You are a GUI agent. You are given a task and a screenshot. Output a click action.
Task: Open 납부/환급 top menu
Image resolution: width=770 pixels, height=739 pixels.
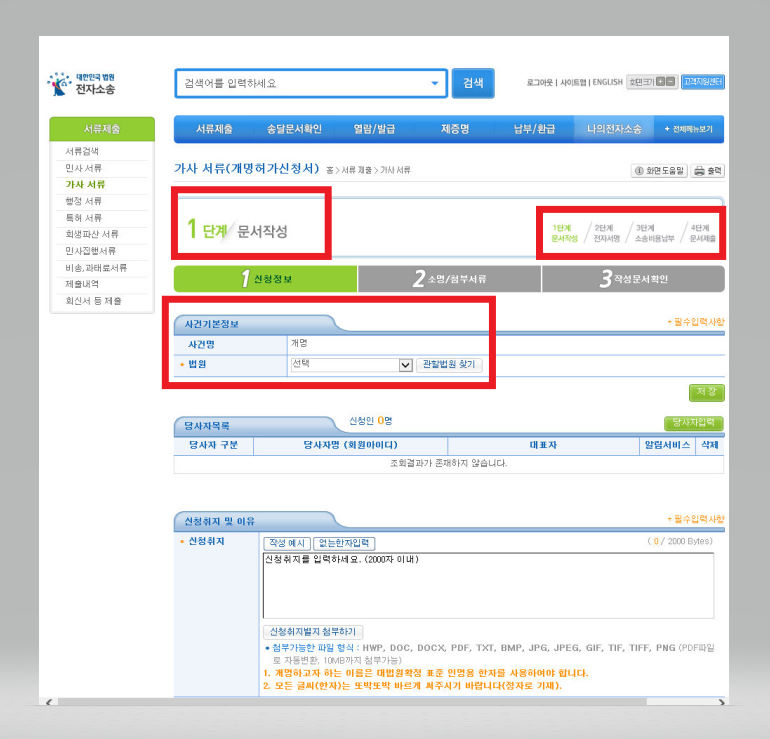[x=534, y=129]
